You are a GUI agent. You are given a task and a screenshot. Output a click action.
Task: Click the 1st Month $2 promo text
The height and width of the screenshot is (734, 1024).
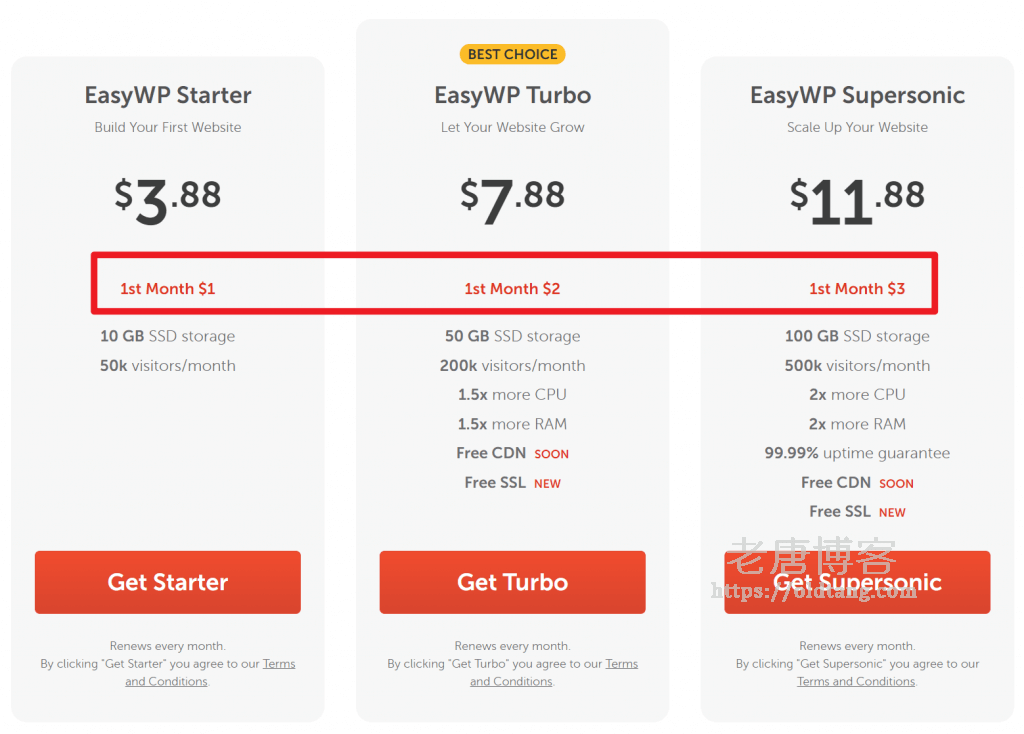point(513,289)
